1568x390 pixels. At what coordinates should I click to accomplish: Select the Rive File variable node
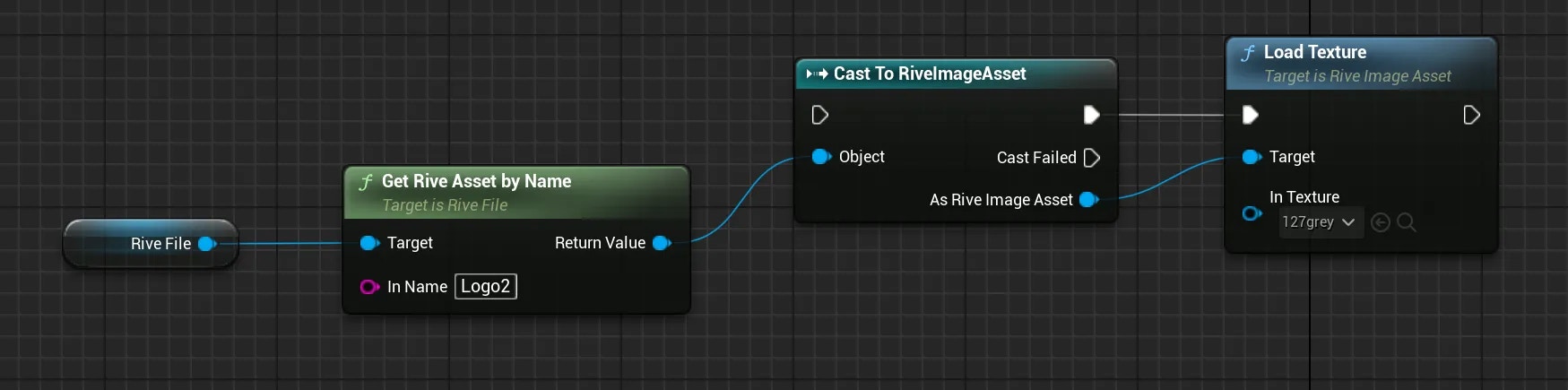151,244
